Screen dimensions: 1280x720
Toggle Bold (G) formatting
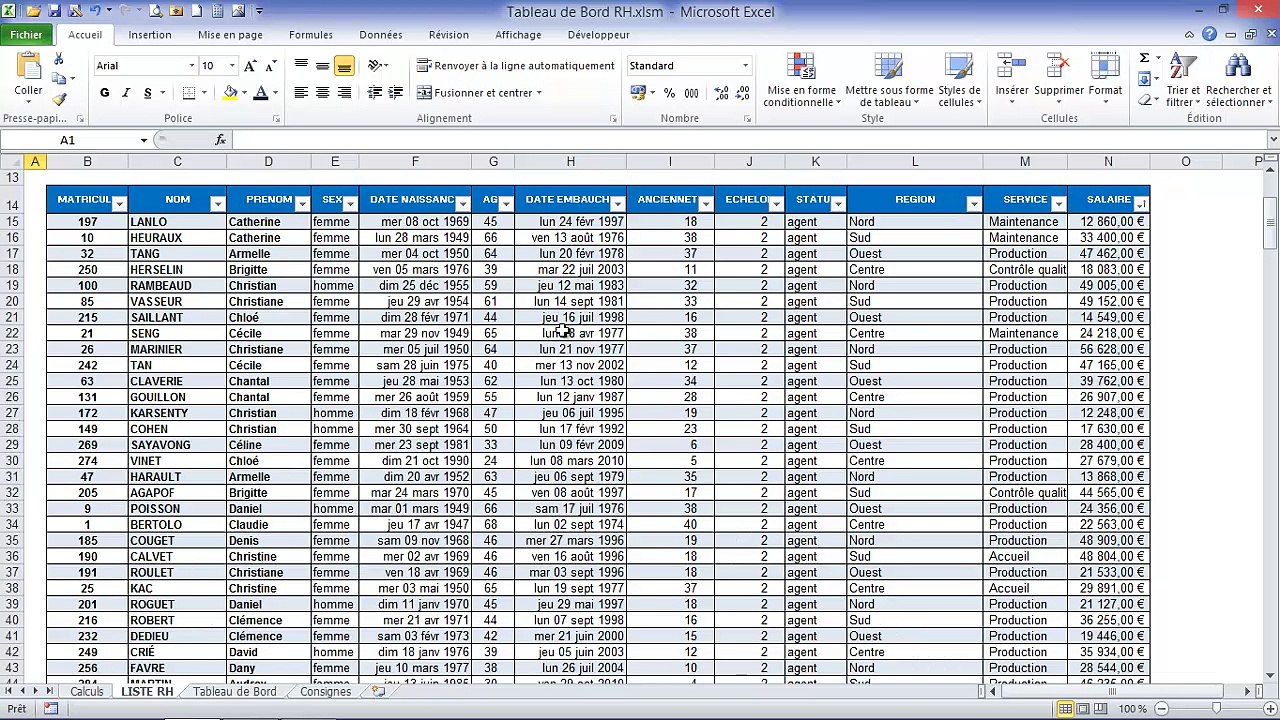[104, 93]
